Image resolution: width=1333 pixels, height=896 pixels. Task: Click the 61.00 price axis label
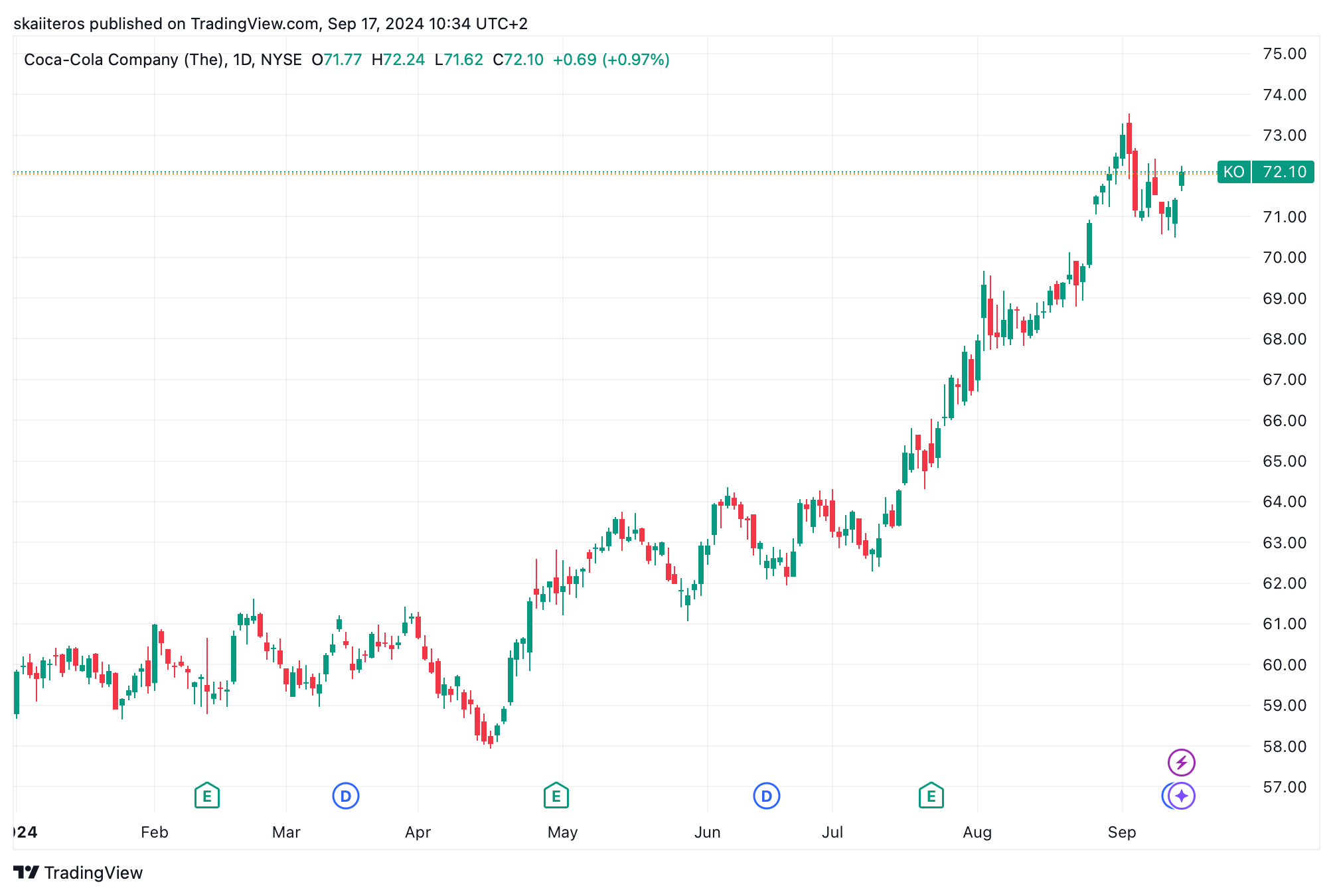(x=1285, y=624)
